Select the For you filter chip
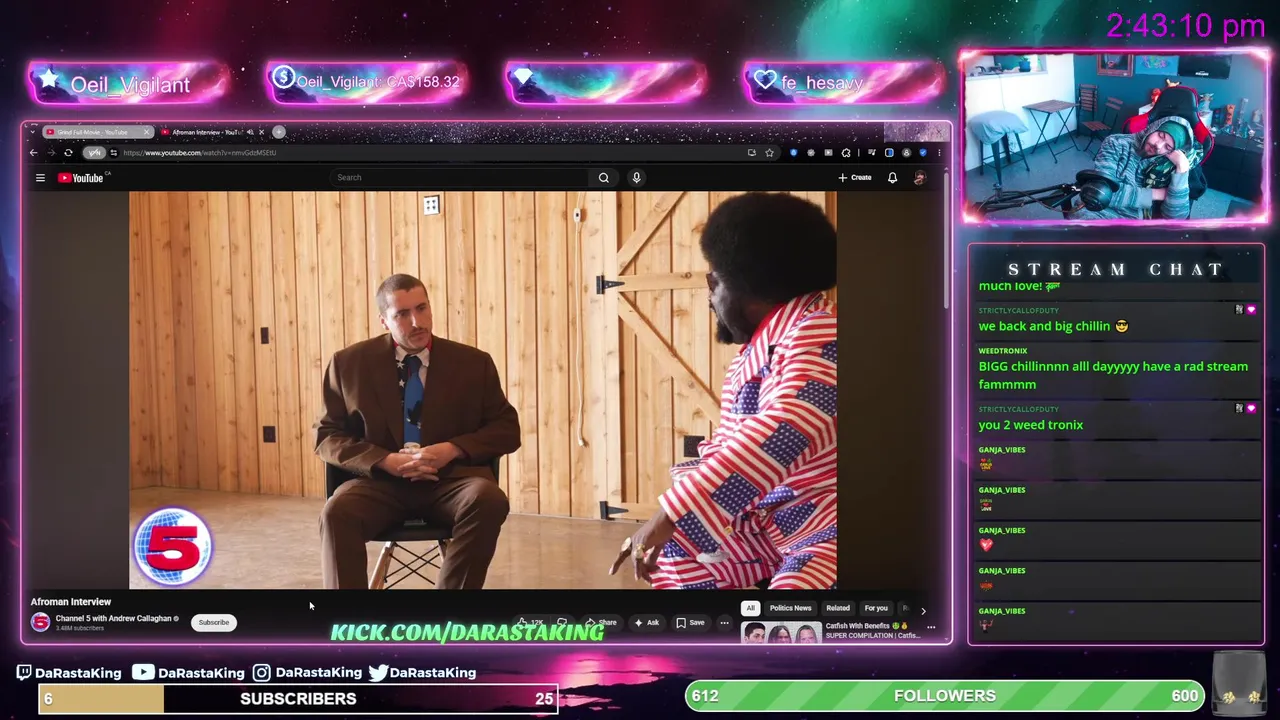This screenshot has height=720, width=1280. click(876, 608)
